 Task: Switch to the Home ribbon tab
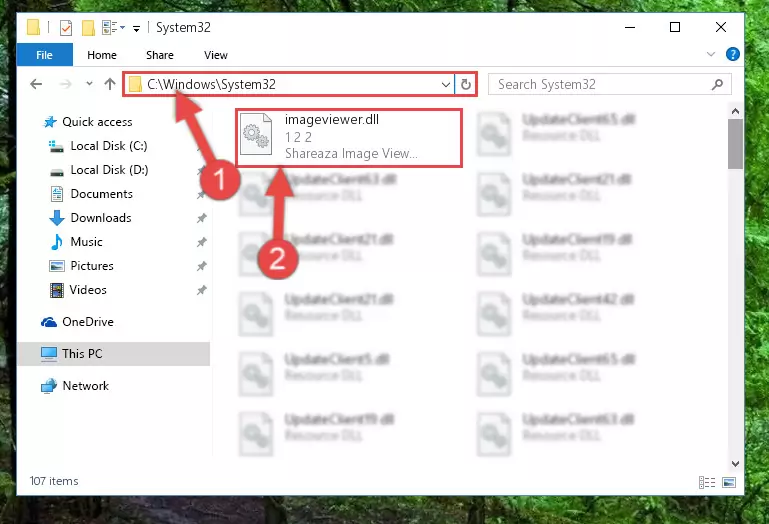pos(102,55)
